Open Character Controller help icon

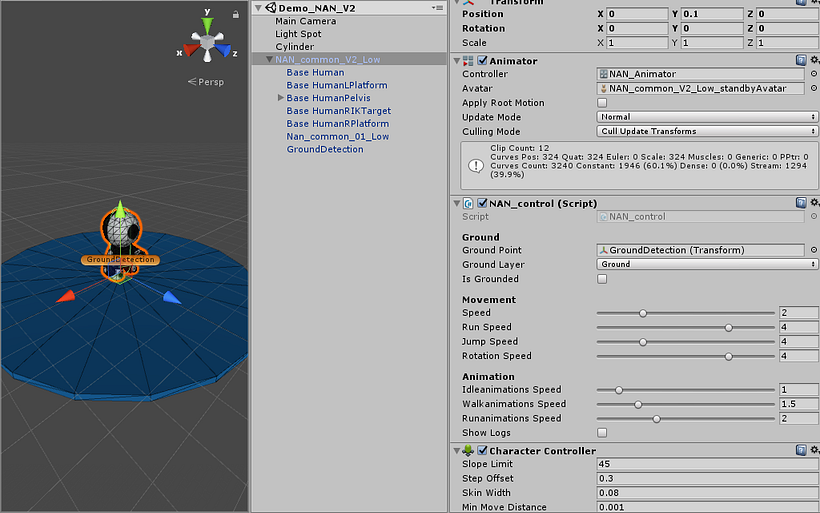tap(801, 450)
